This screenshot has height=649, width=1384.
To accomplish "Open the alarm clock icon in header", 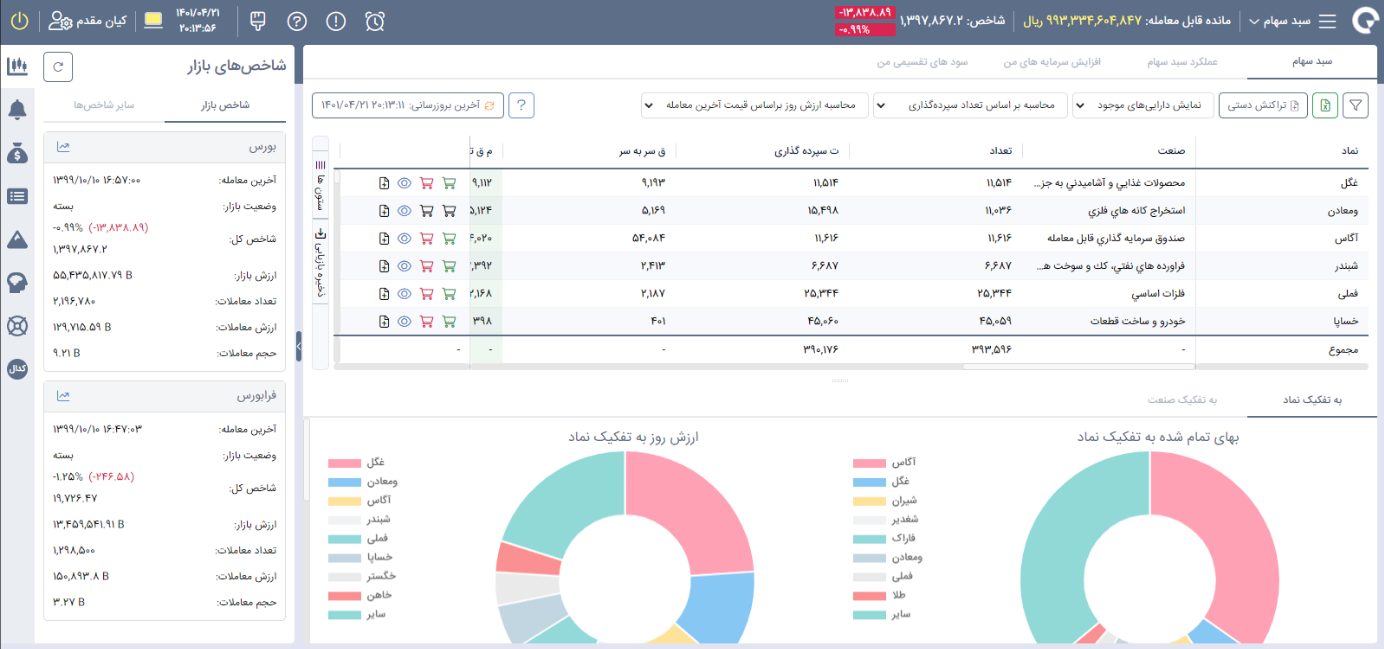I will pos(375,21).
